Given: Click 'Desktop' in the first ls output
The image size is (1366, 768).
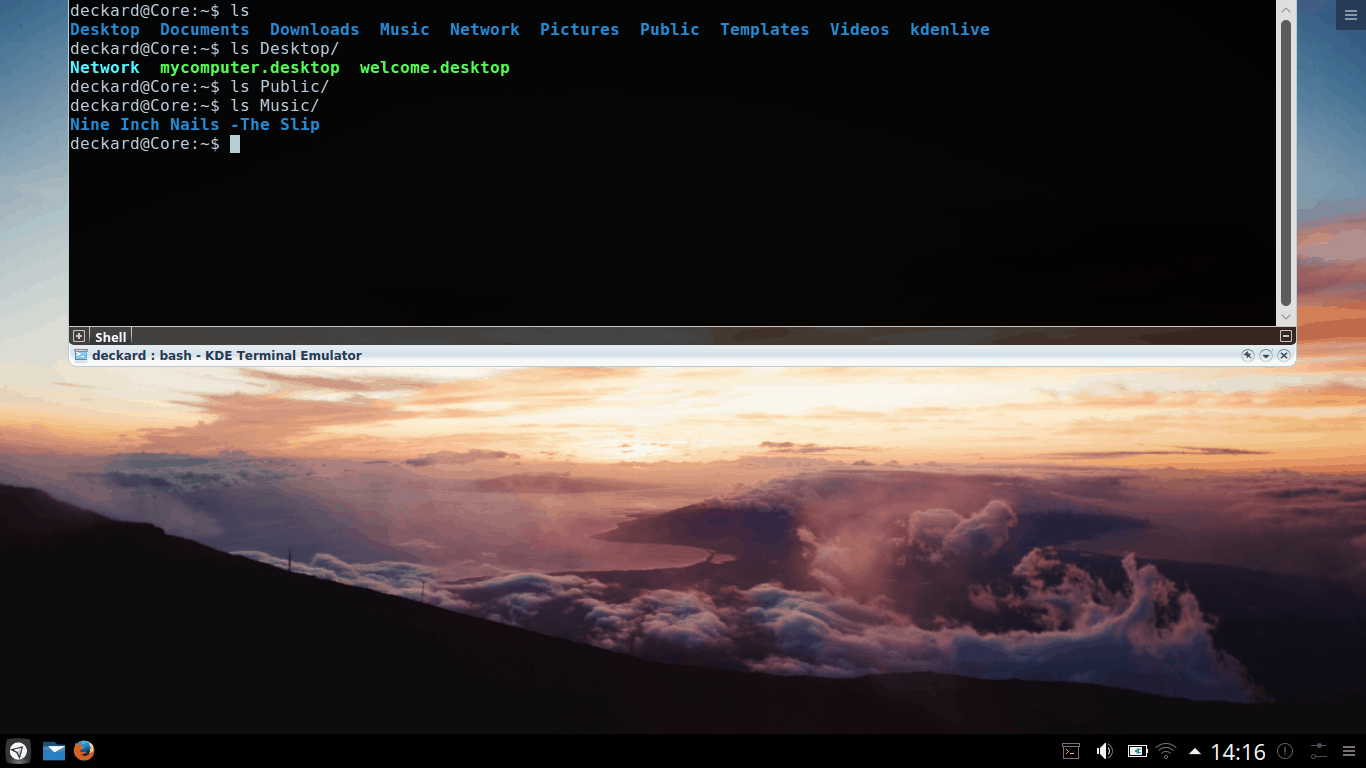Looking at the screenshot, I should 105,29.
